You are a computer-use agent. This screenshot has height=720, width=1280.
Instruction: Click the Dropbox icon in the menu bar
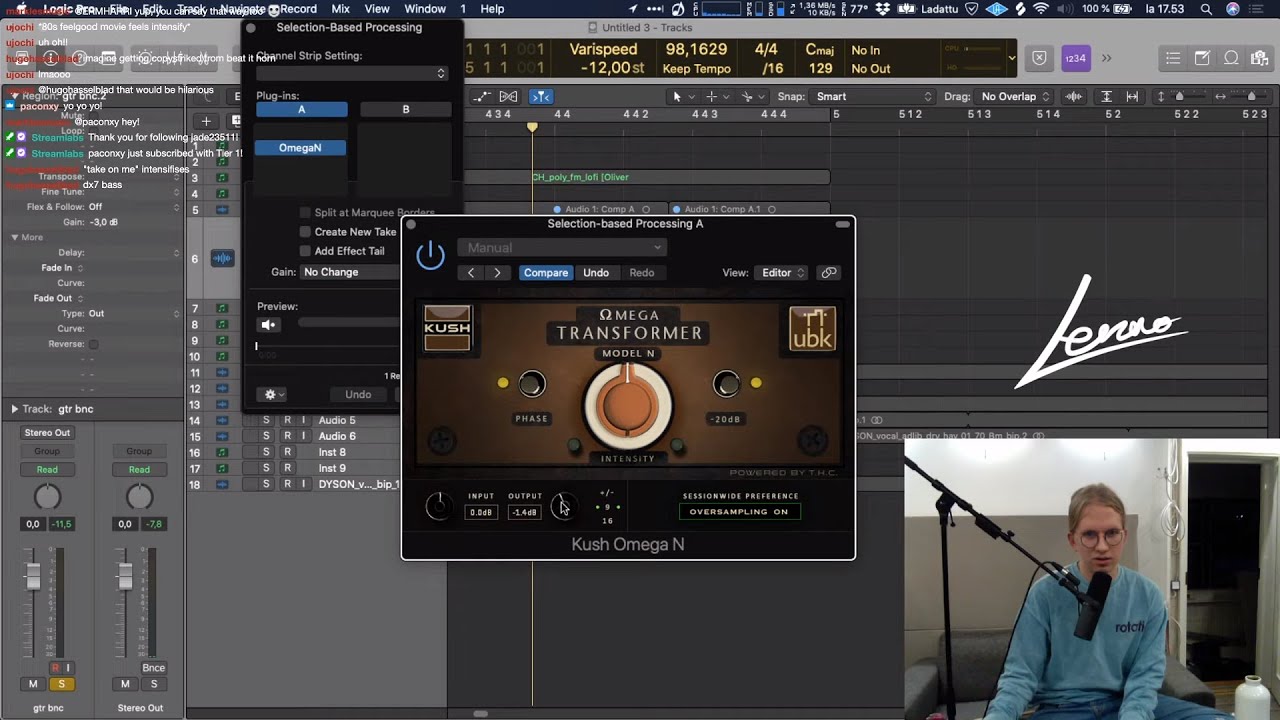(884, 9)
